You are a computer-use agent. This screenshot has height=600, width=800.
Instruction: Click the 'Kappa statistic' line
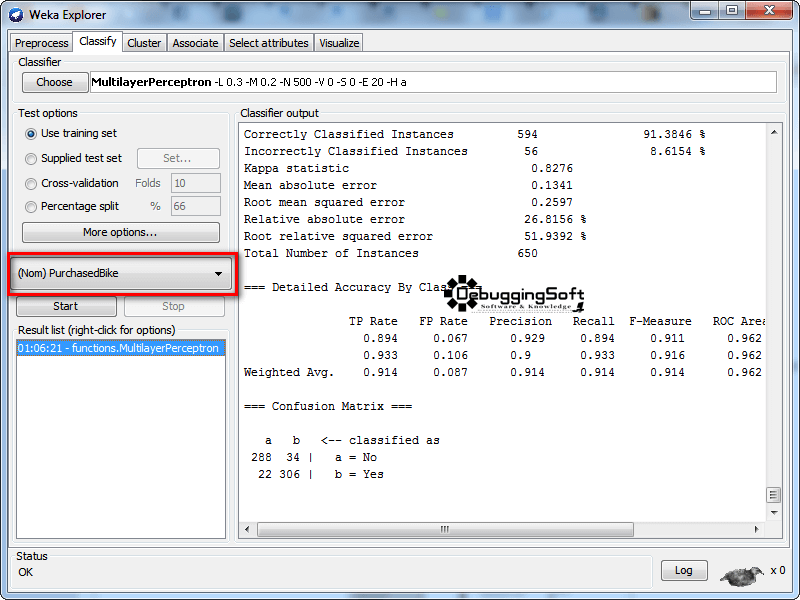(296, 168)
